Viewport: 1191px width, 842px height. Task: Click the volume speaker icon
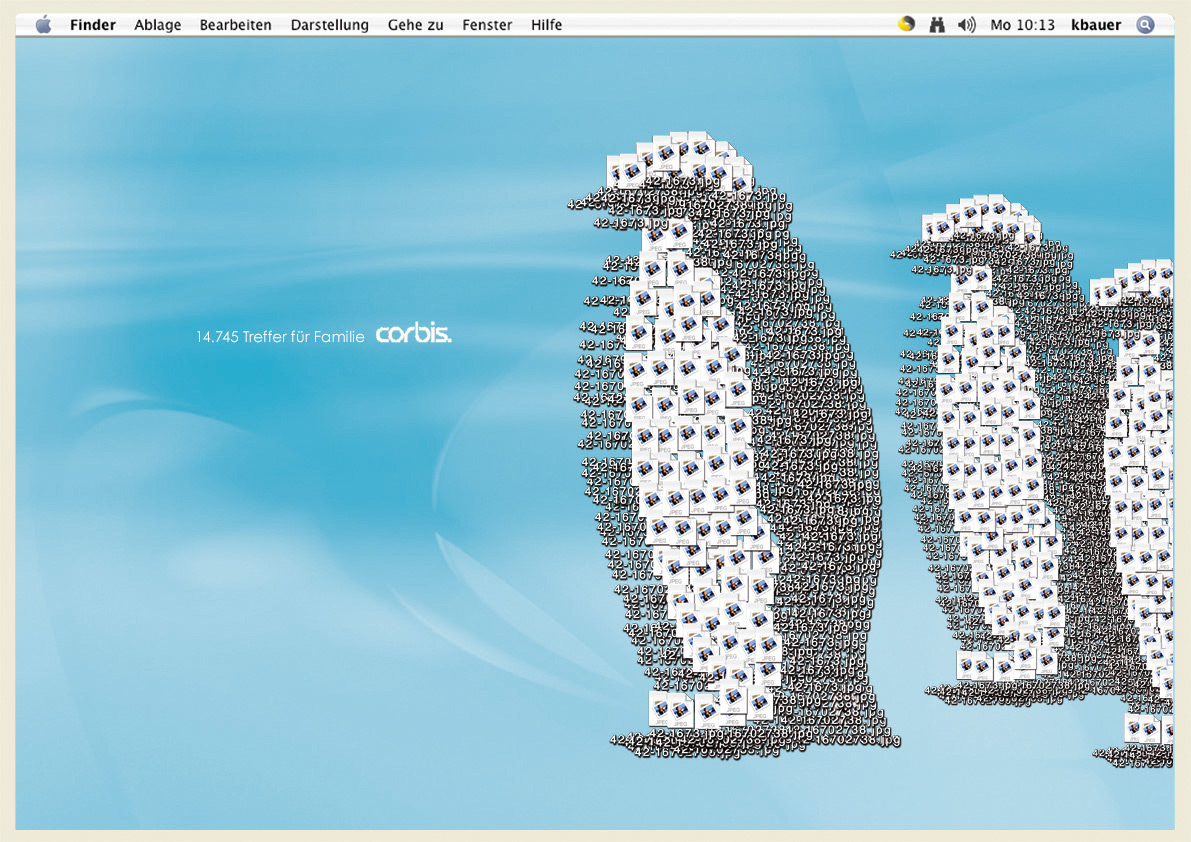(966, 25)
